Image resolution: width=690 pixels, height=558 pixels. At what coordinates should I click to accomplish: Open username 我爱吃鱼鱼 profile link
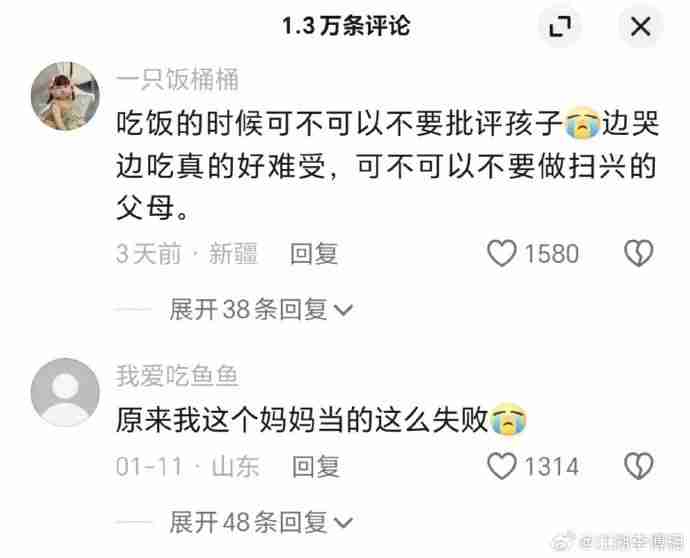[x=177, y=376]
